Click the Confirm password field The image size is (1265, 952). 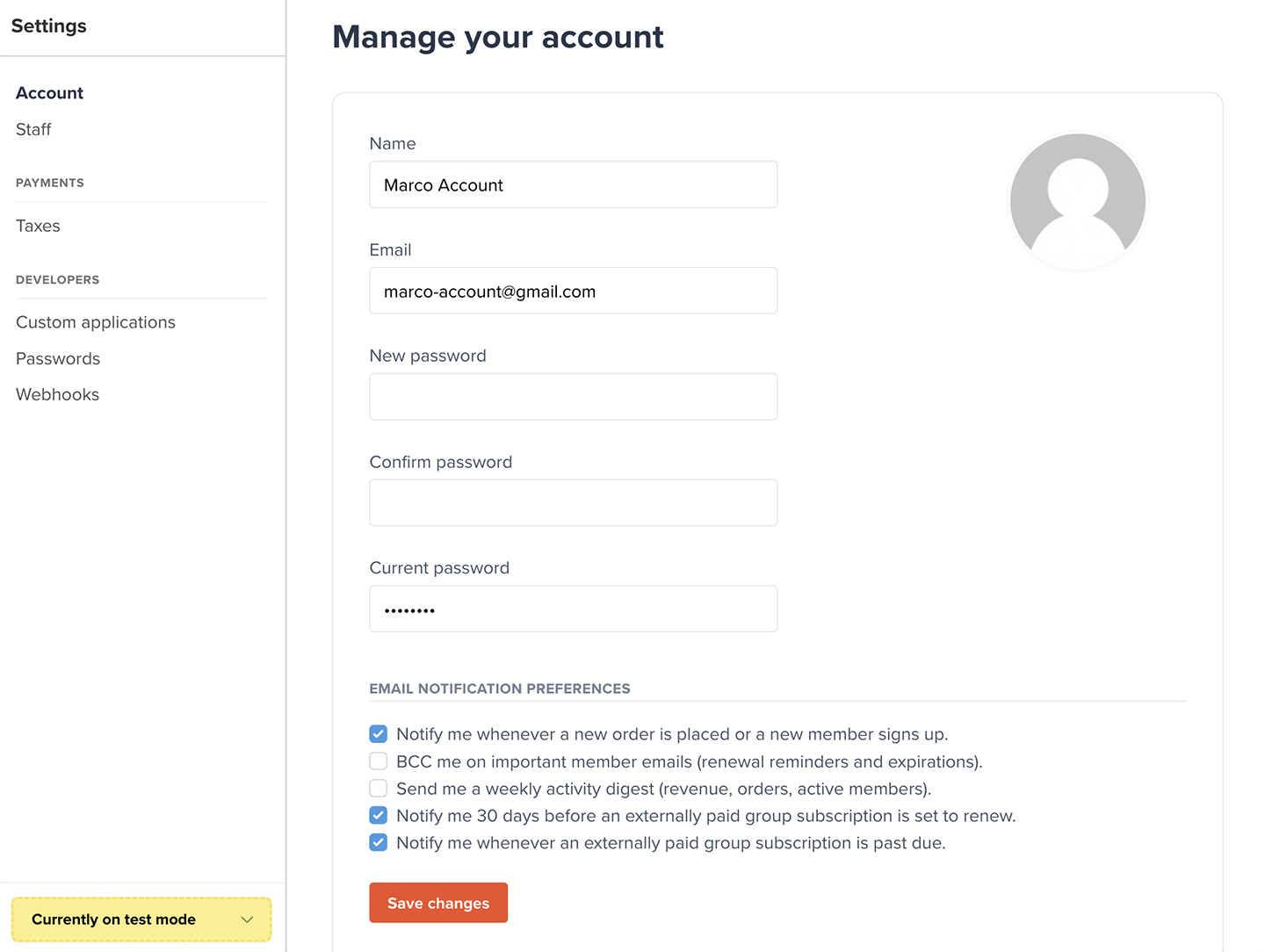coord(574,503)
